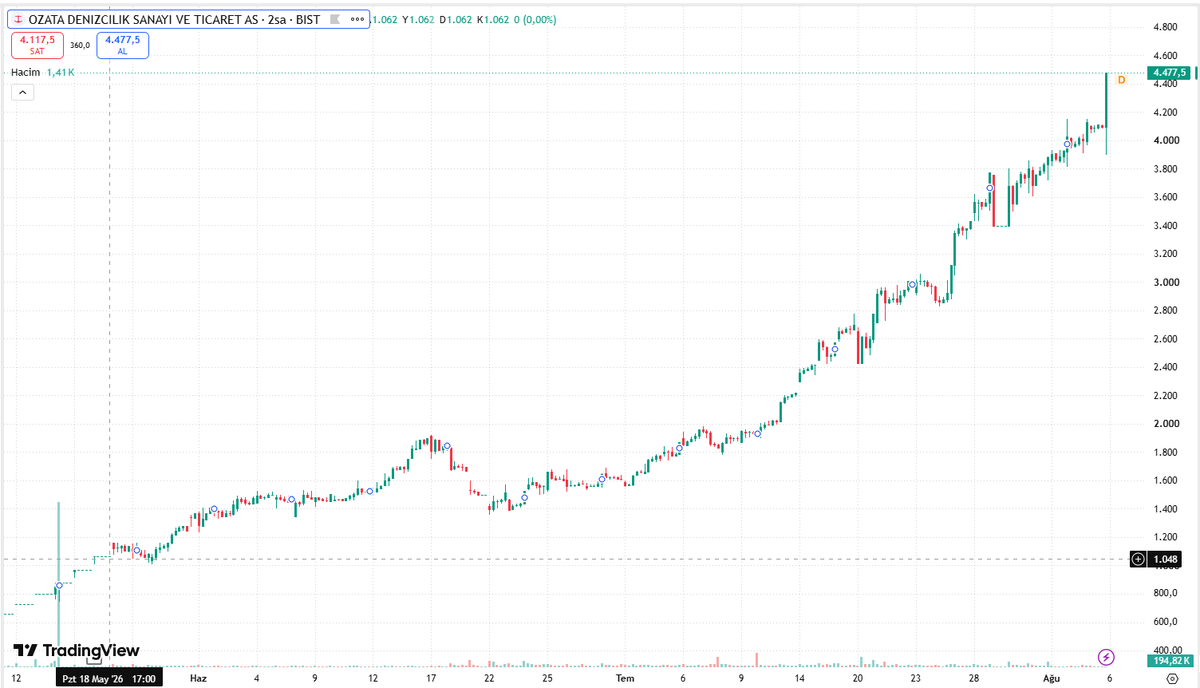
Task: Click the blue AL buy button
Action: pyautogui.click(x=123, y=45)
